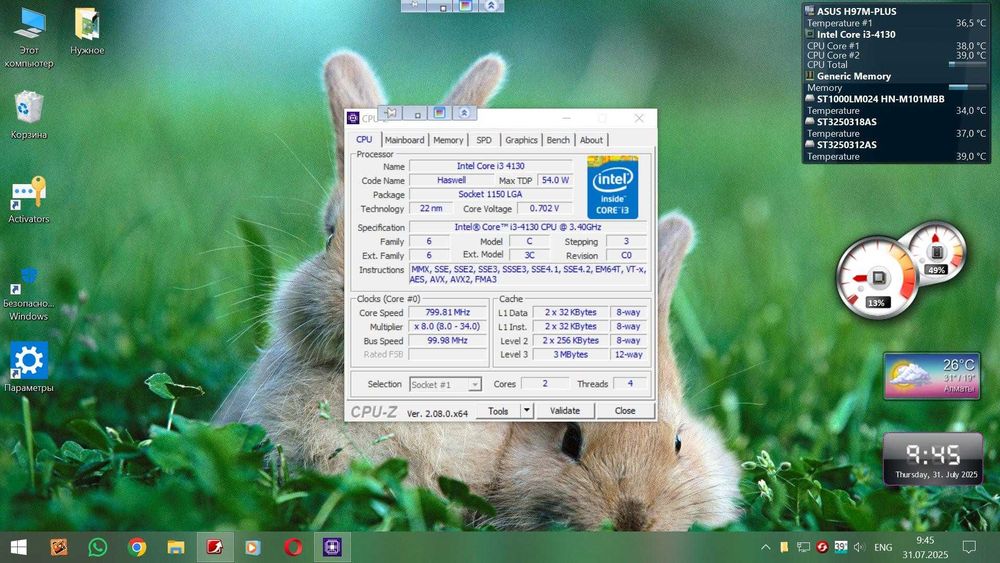1000x563 pixels.
Task: Open the orange app next to Start in taskbar
Action: (x=59, y=547)
